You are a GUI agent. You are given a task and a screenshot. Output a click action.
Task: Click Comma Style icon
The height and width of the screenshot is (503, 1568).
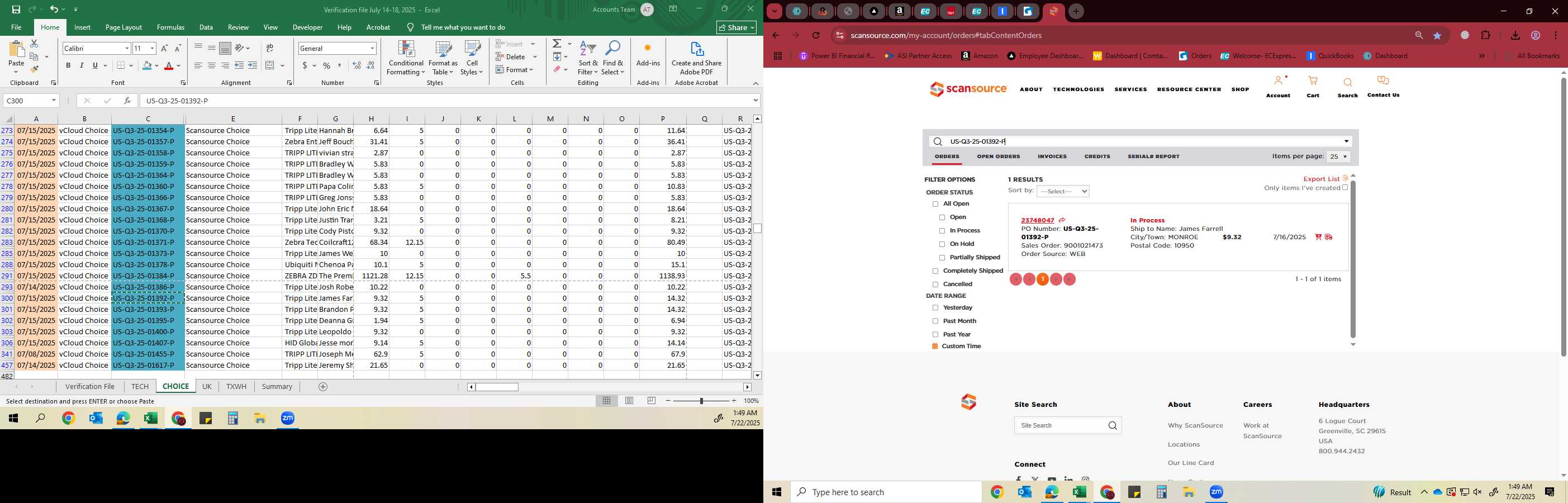pos(340,66)
